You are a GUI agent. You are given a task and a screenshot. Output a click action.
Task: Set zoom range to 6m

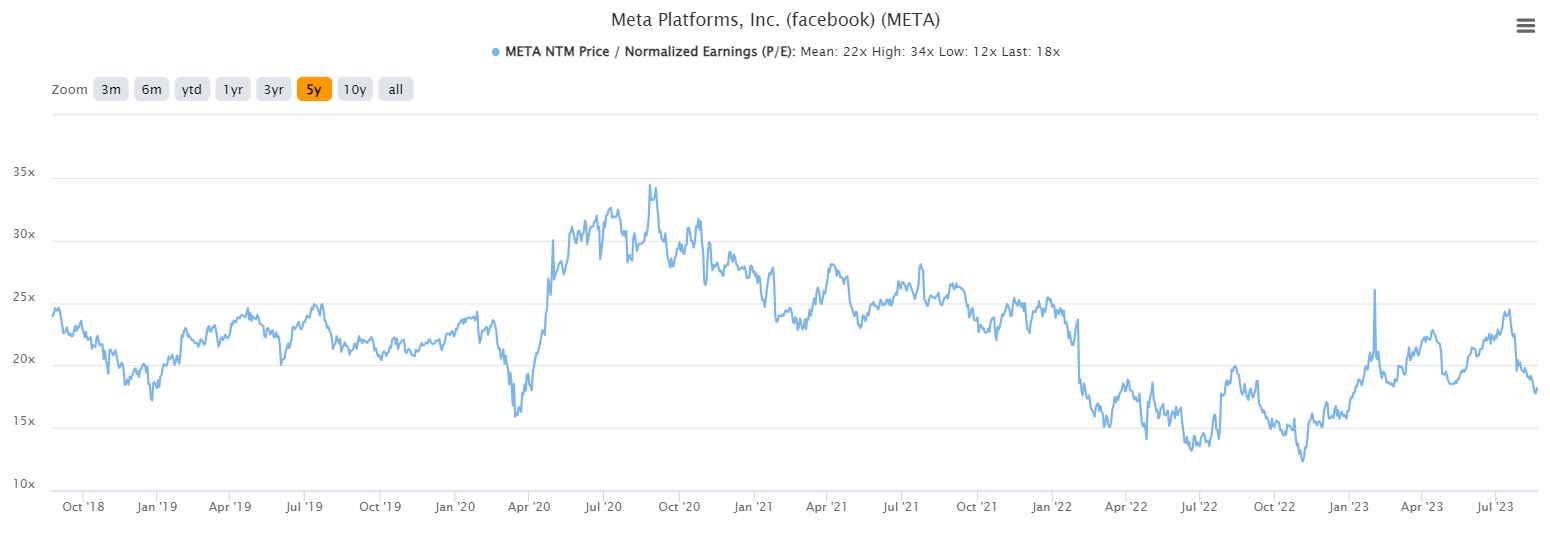pyautogui.click(x=151, y=89)
